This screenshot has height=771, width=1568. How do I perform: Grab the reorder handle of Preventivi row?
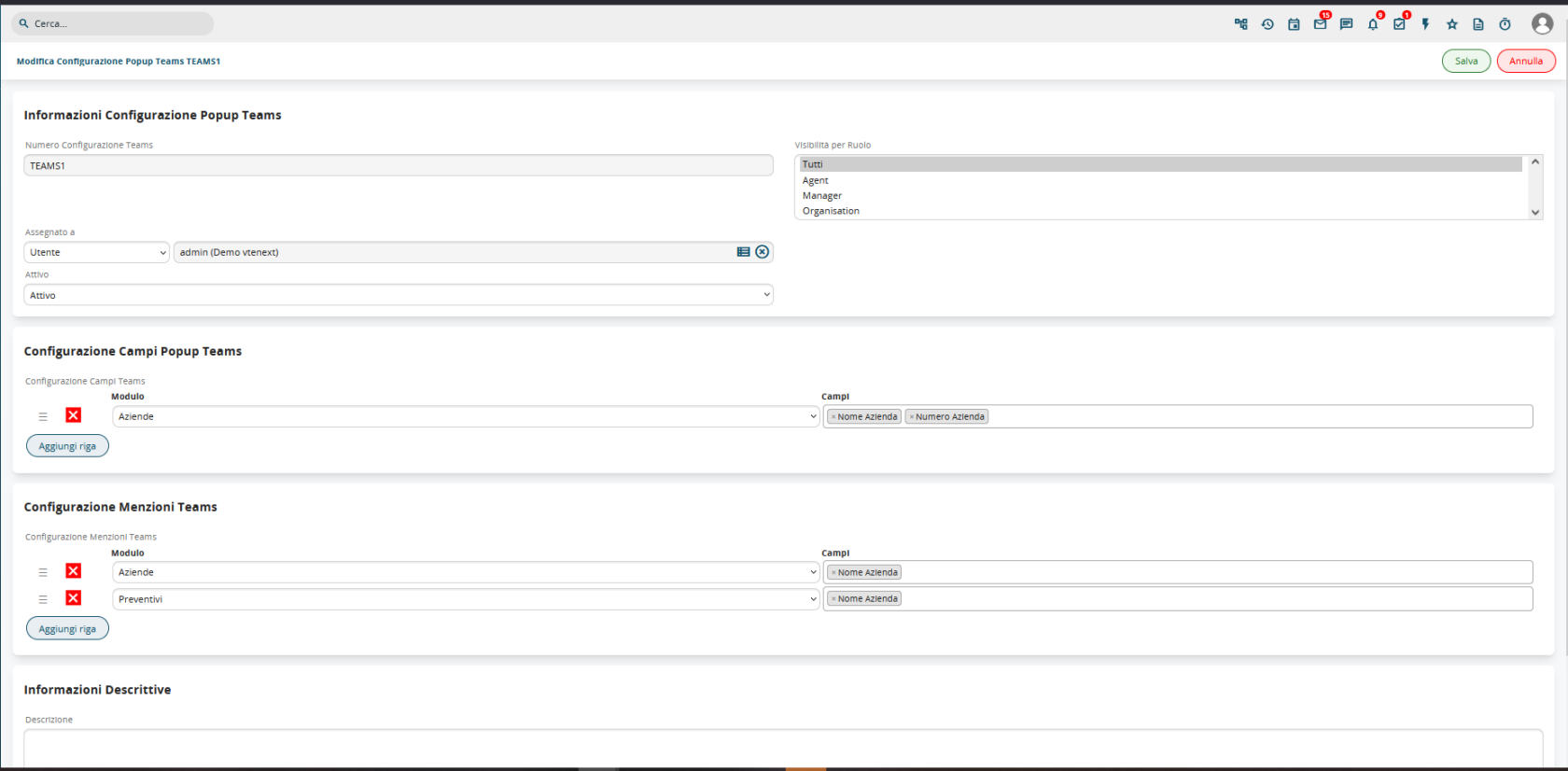(43, 599)
